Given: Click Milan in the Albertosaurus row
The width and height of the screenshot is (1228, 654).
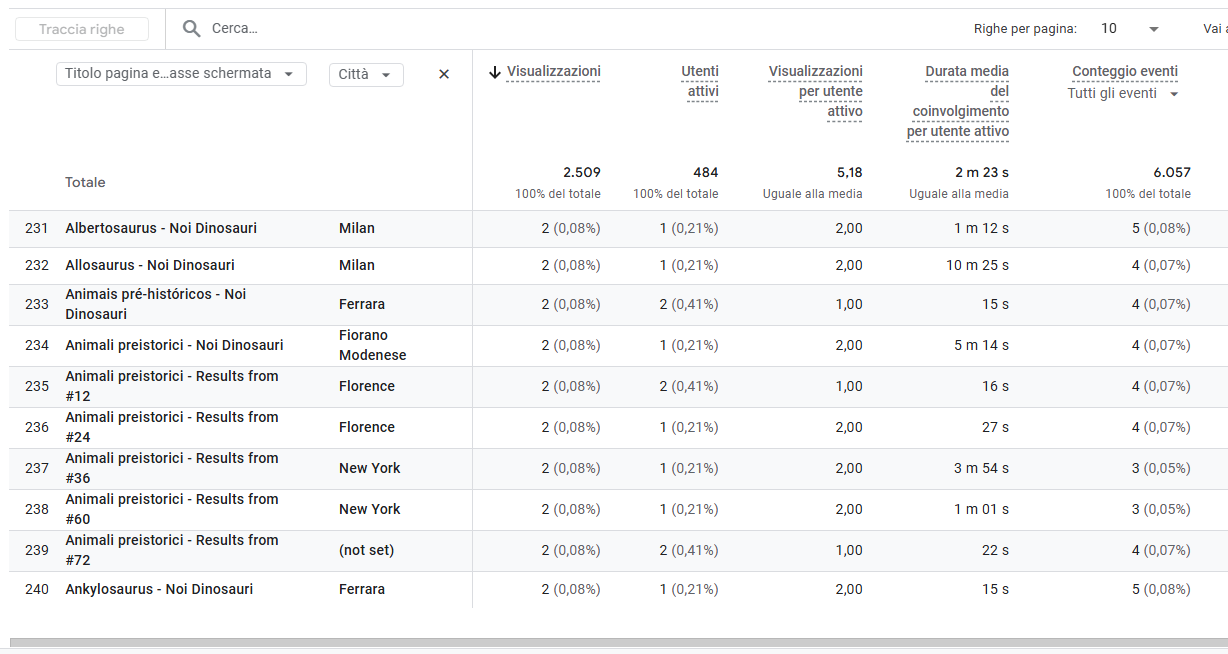Looking at the screenshot, I should tap(357, 228).
